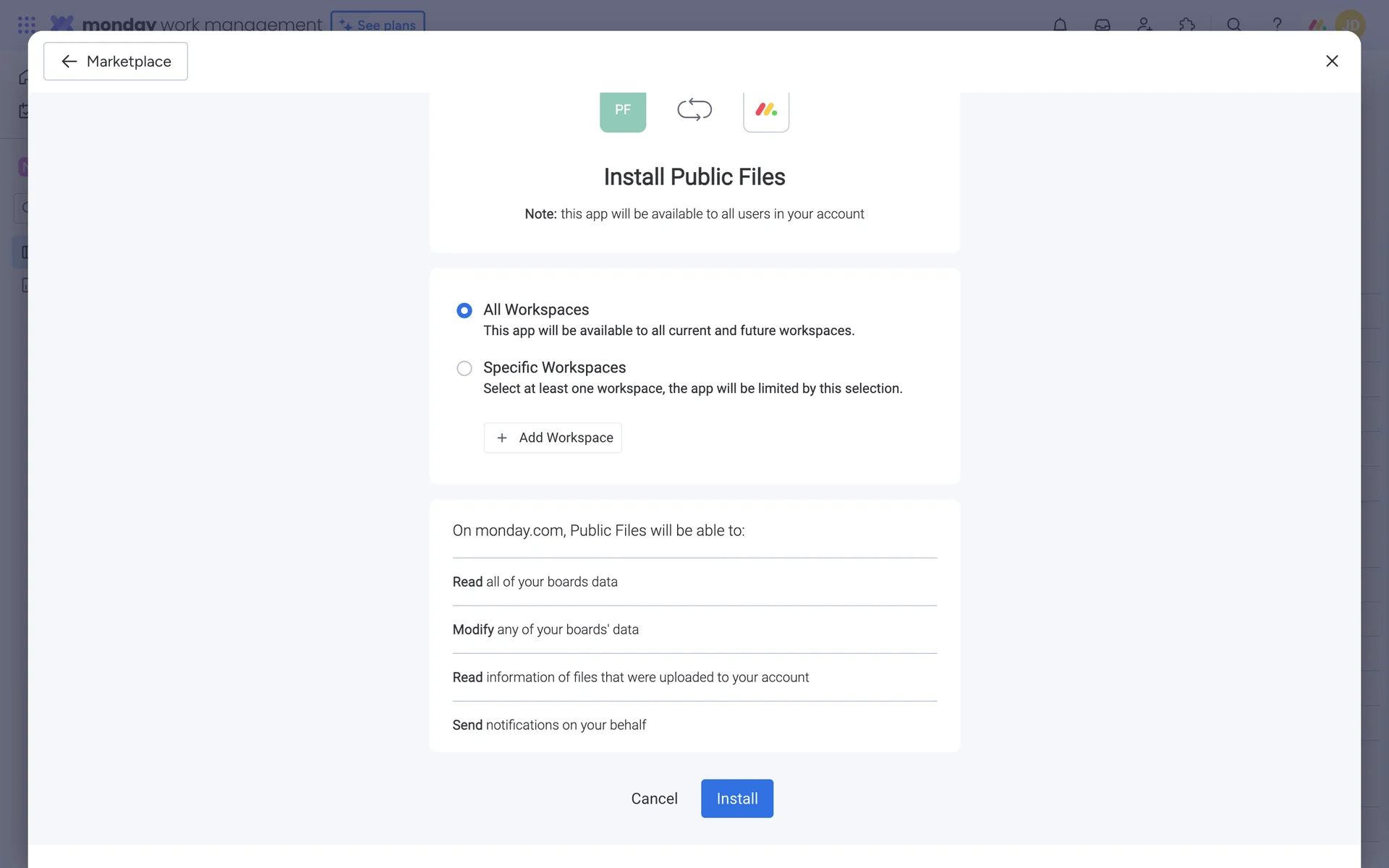
Task: Cancel the app installation
Action: [x=654, y=799]
